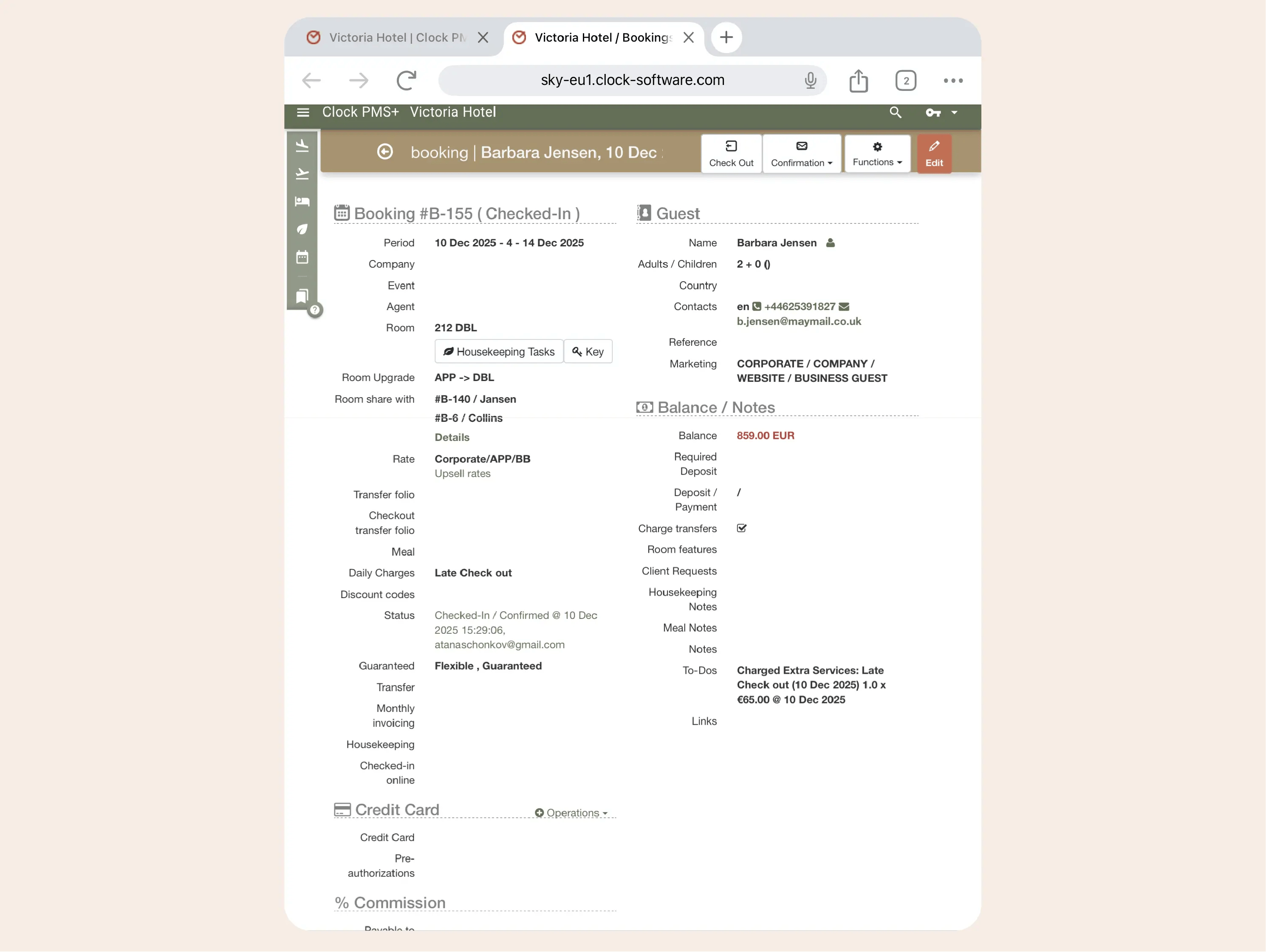Click the bookmark icon in sidebar
Viewport: 1266px width, 952px height.
click(302, 295)
